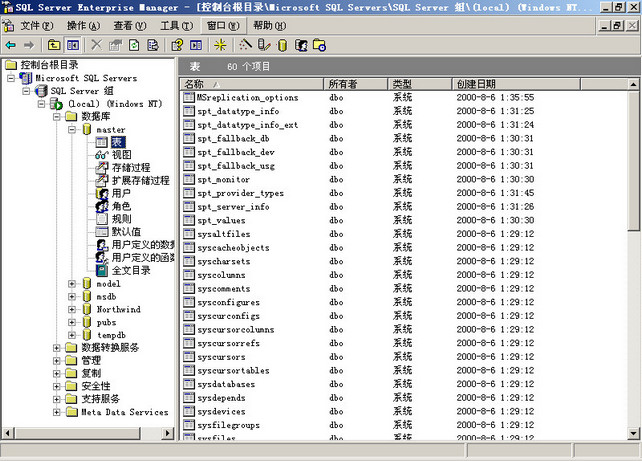
Task: Select the 存储过程 stored procedures node
Action: (x=130, y=168)
